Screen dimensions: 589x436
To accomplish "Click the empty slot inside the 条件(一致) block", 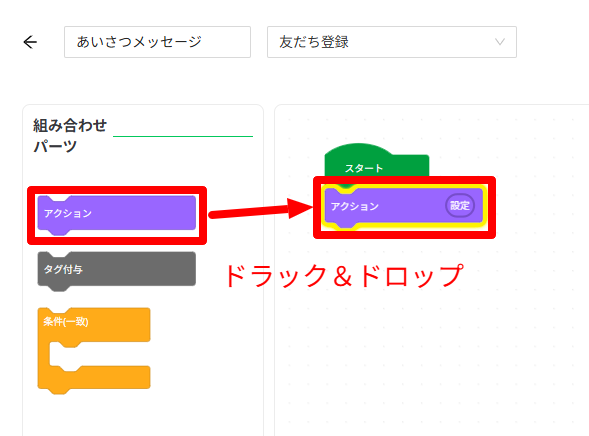I will pyautogui.click(x=100, y=354).
